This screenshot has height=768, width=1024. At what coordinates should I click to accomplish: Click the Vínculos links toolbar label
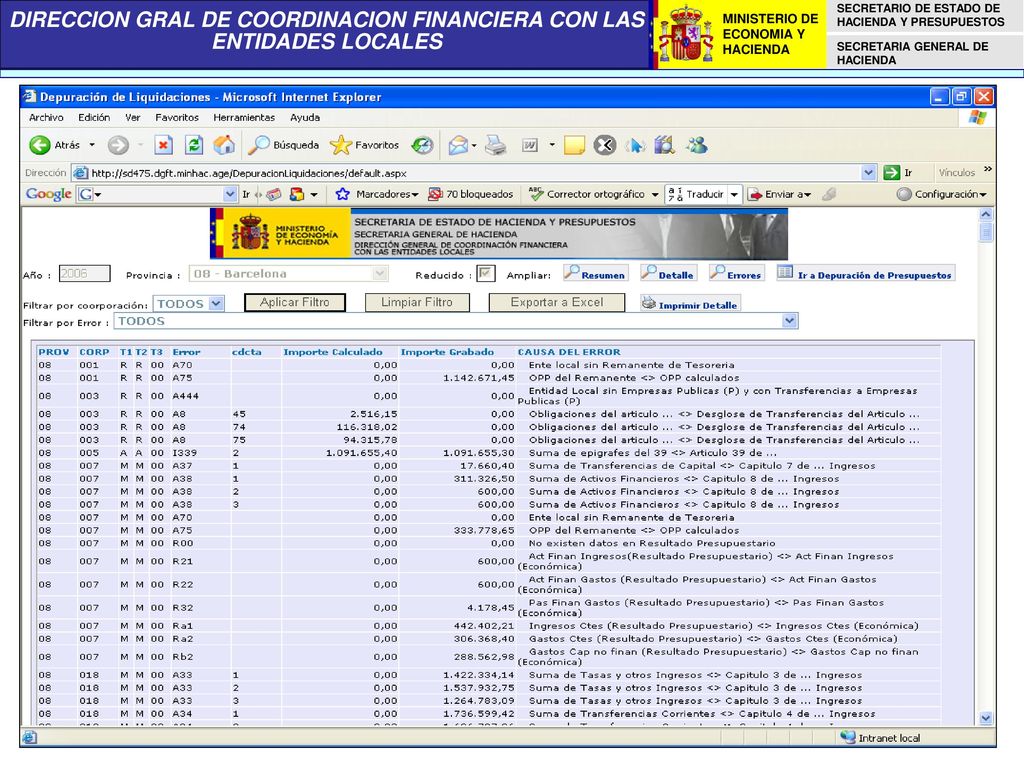957,173
